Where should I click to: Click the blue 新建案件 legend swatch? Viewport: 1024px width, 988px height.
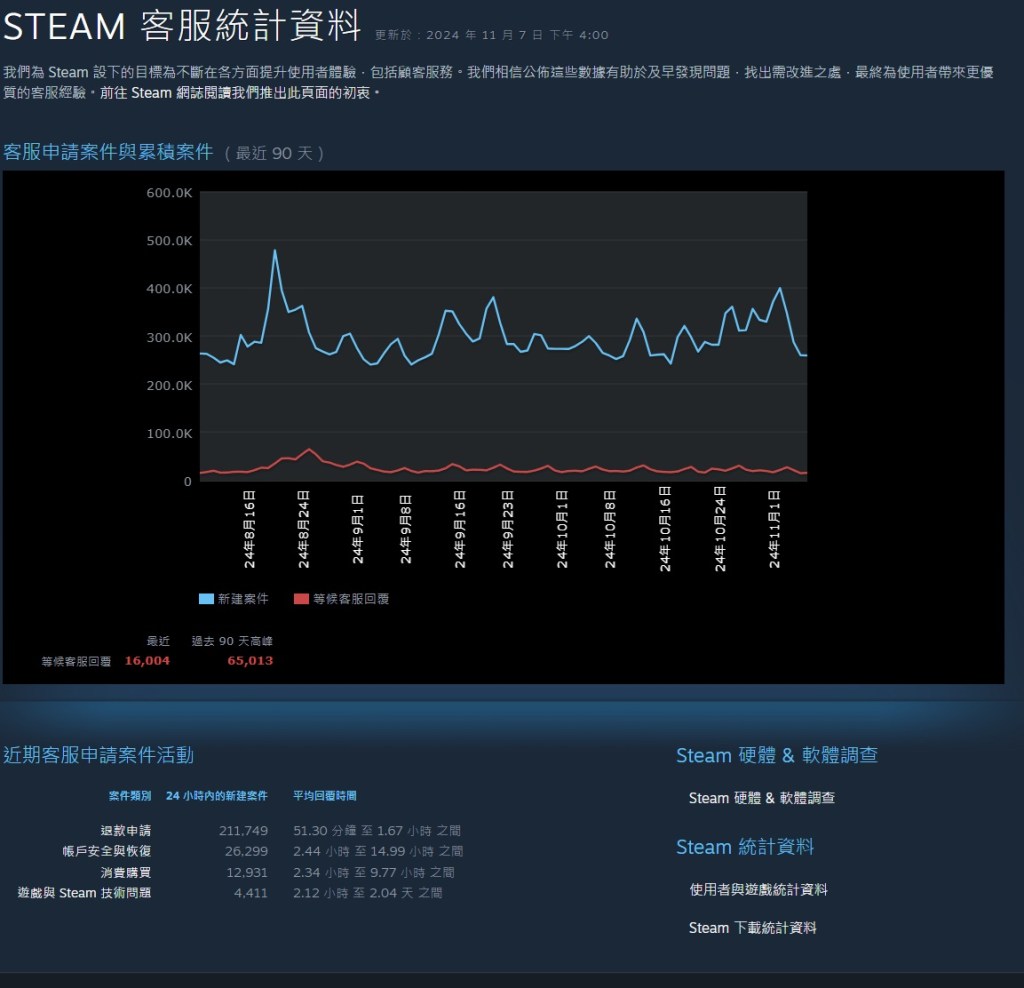(x=206, y=599)
